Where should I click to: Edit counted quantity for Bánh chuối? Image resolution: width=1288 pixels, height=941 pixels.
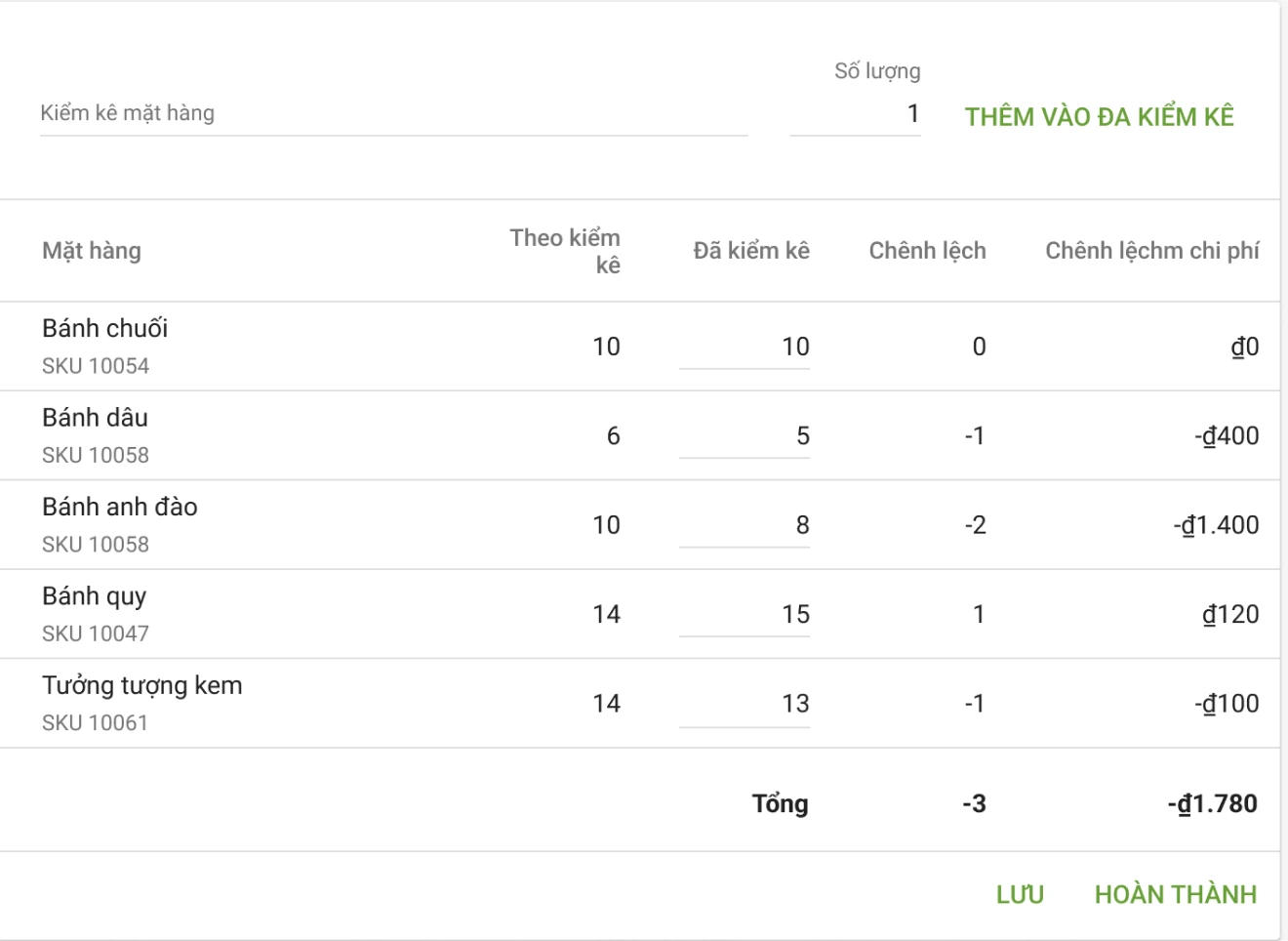(x=745, y=347)
